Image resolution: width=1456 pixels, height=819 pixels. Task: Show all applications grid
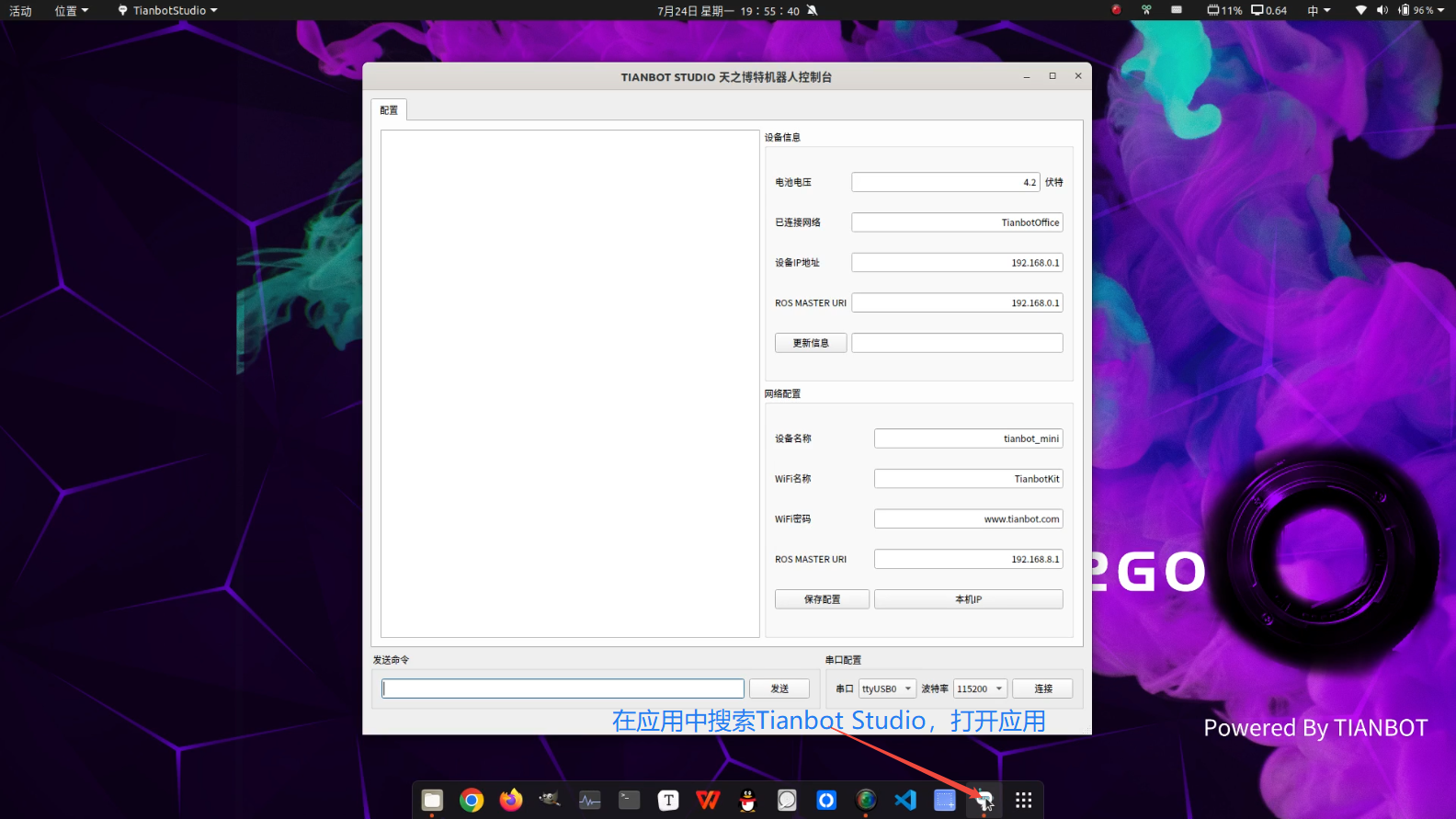click(x=1023, y=801)
